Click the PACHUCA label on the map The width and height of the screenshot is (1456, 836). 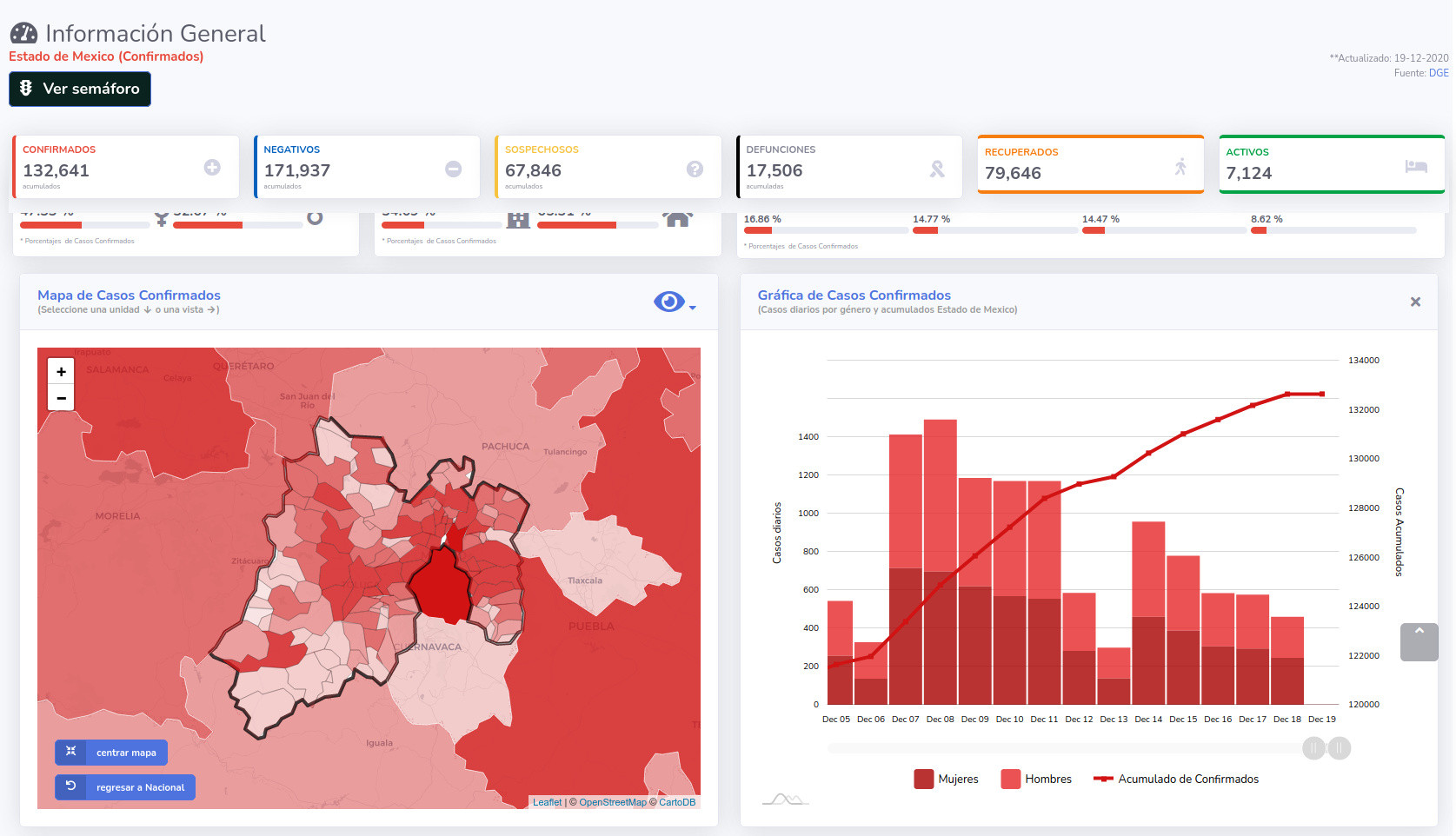tap(505, 446)
